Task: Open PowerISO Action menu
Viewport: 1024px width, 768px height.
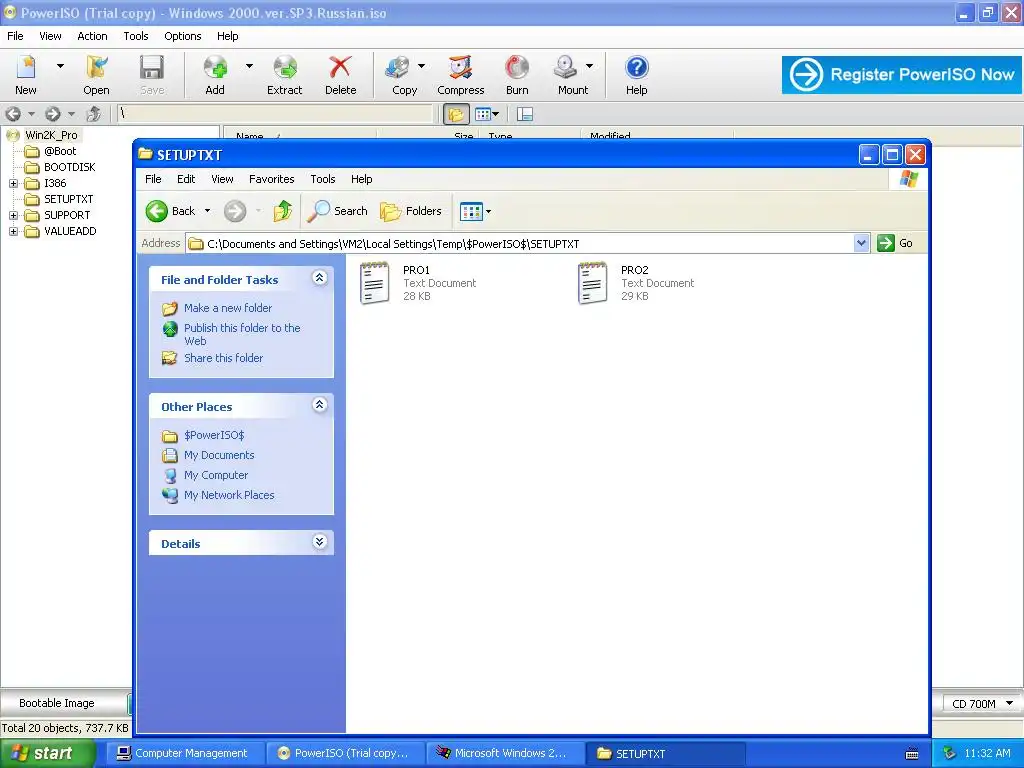Action: [x=92, y=36]
